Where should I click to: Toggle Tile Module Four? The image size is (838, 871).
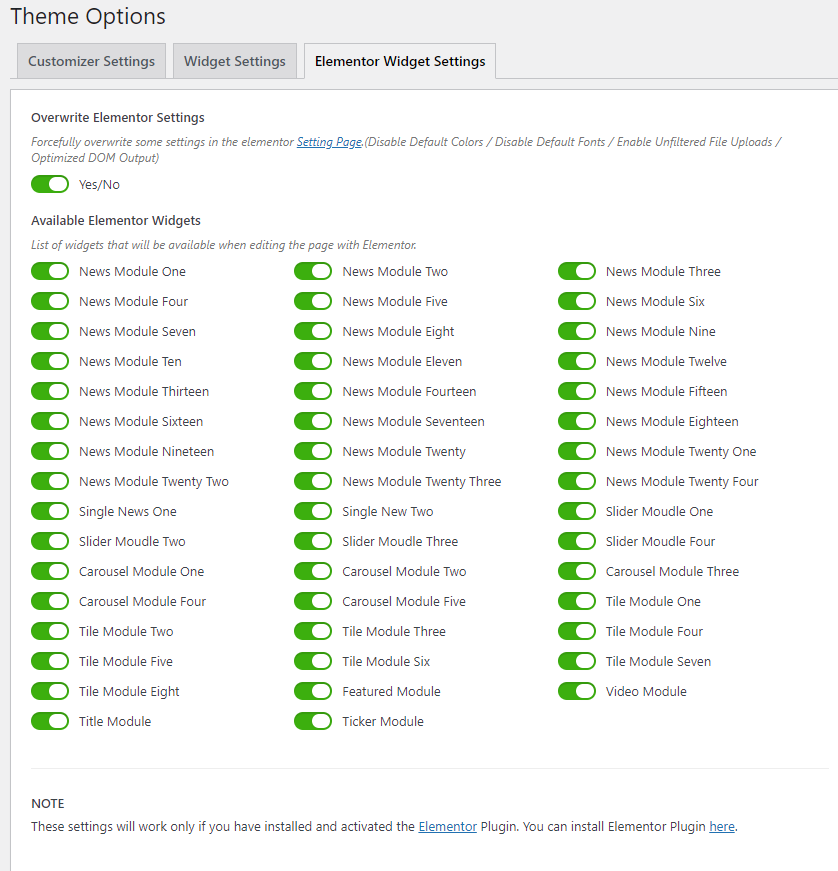click(577, 631)
